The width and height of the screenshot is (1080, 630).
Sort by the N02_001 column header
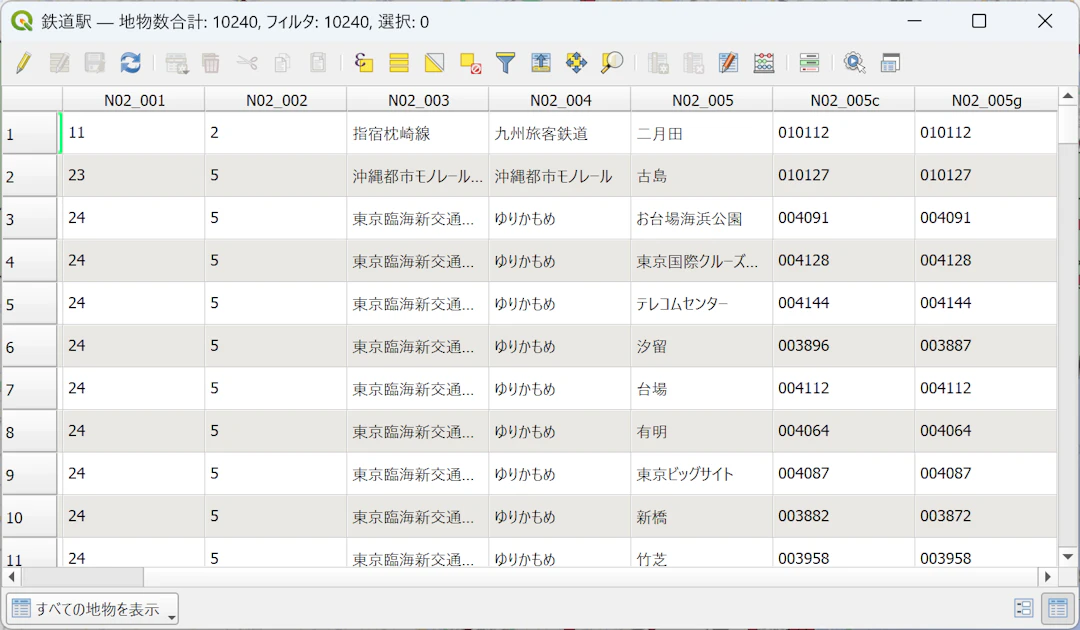coord(134,101)
